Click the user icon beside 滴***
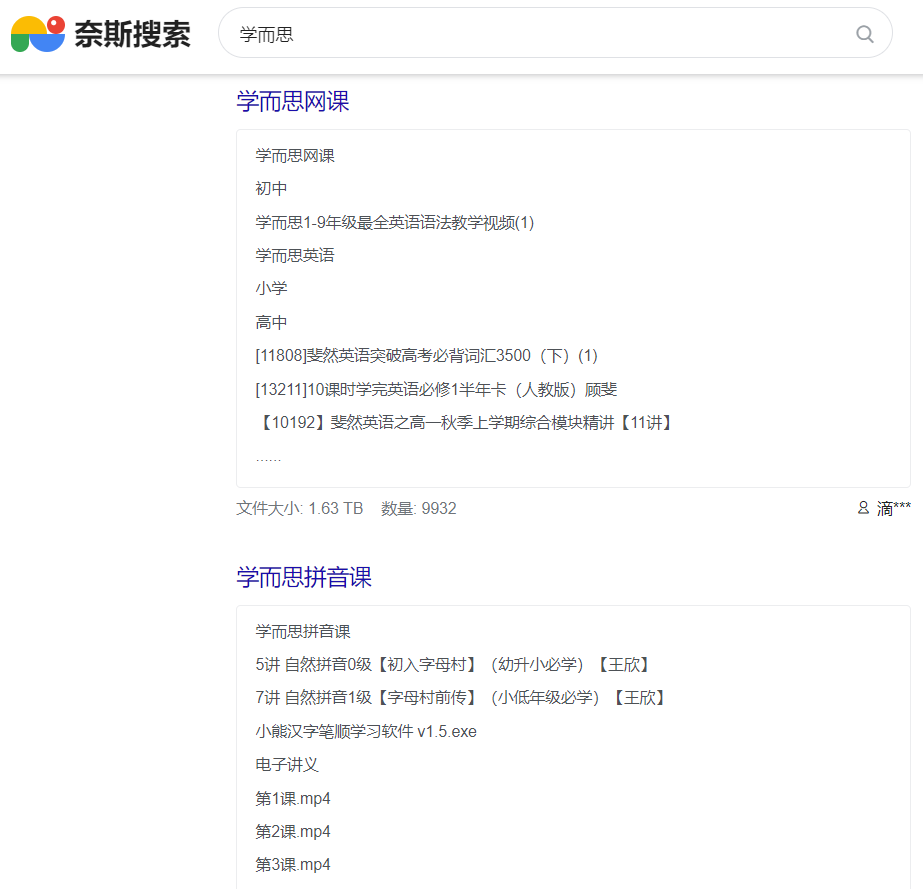This screenshot has height=889, width=923. coord(863,507)
